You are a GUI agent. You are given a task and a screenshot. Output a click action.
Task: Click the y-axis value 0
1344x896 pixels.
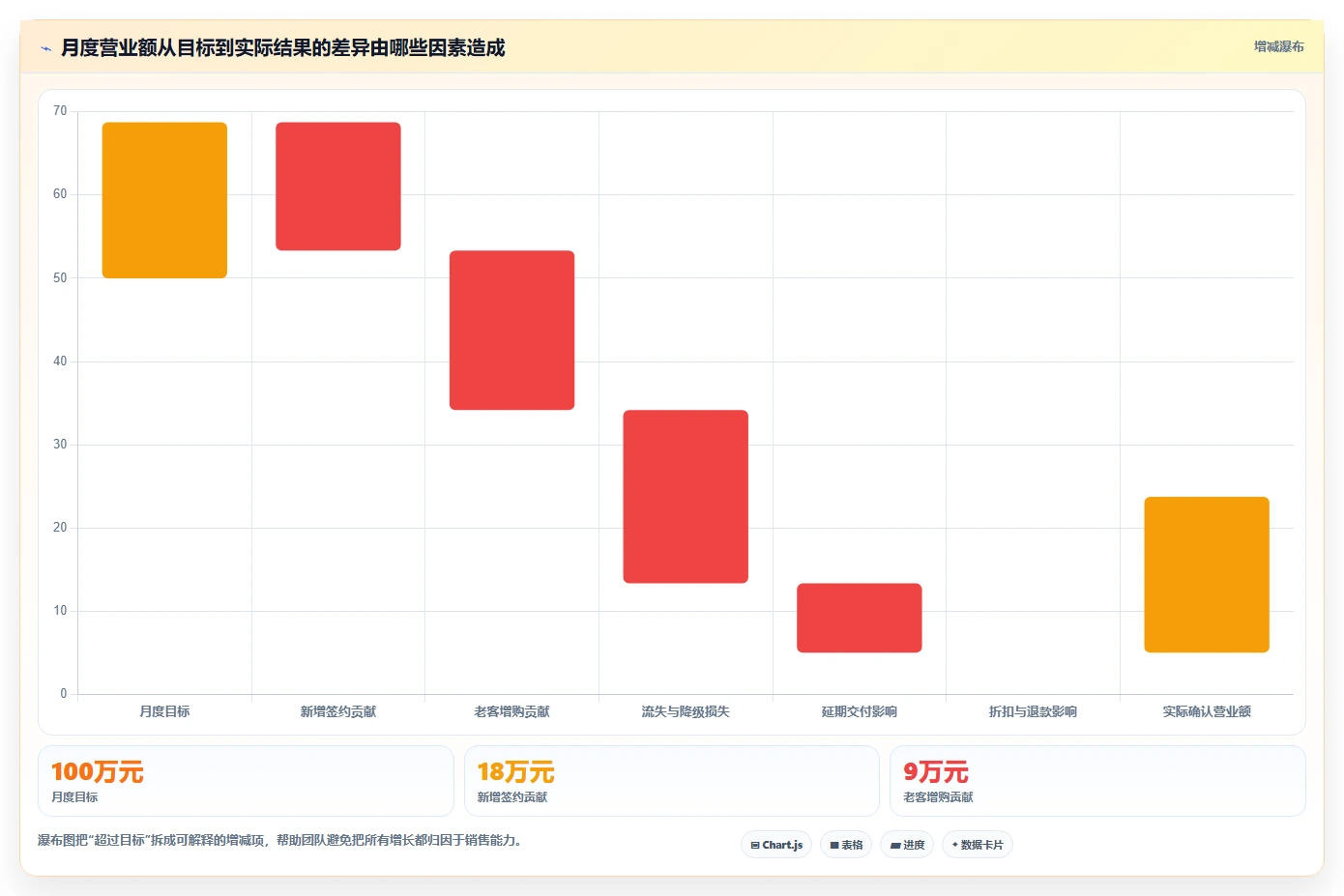[64, 694]
